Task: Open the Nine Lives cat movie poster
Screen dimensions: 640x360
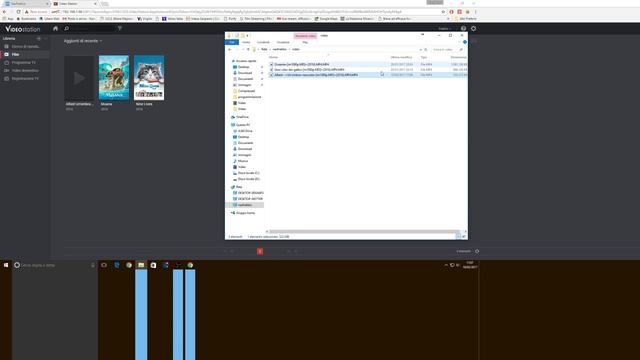Action: point(149,78)
